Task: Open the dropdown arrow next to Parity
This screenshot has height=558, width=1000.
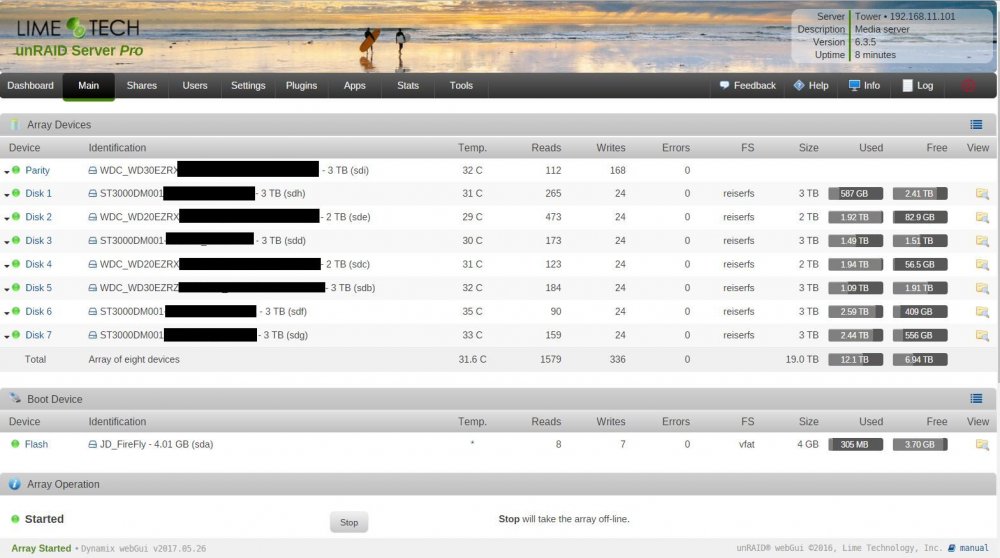Action: point(7,172)
